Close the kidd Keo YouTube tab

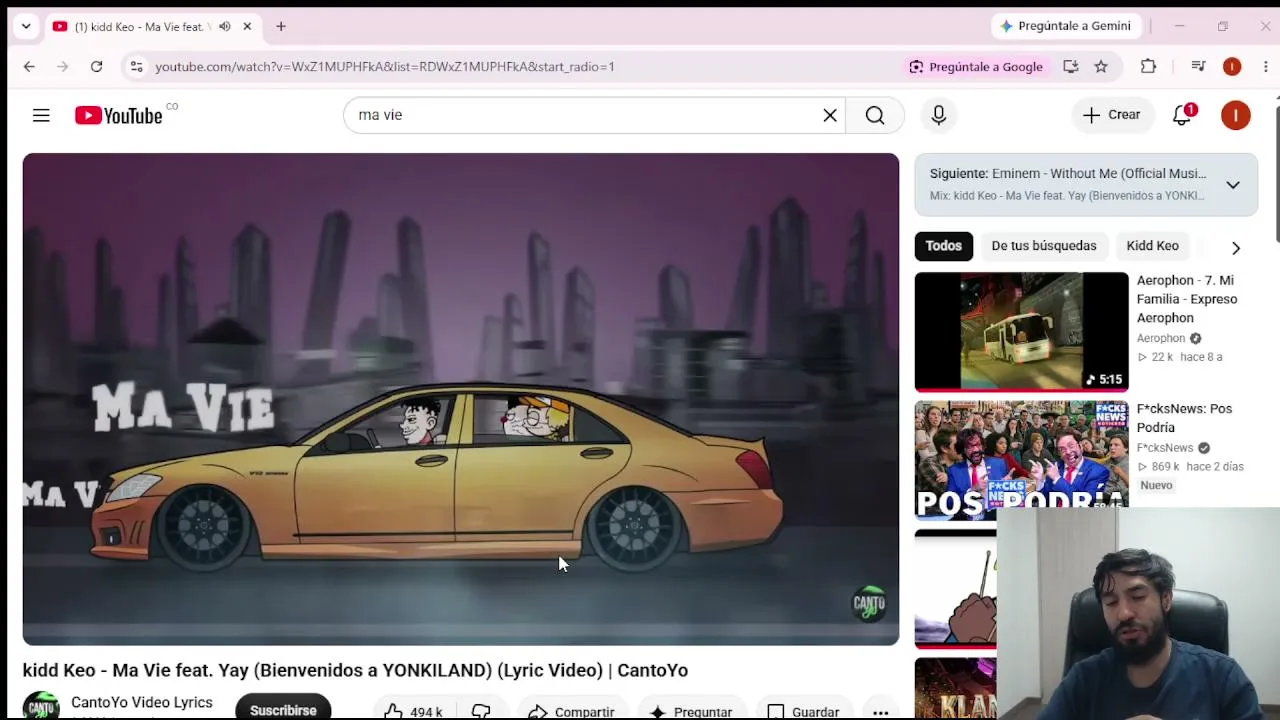pos(247,27)
